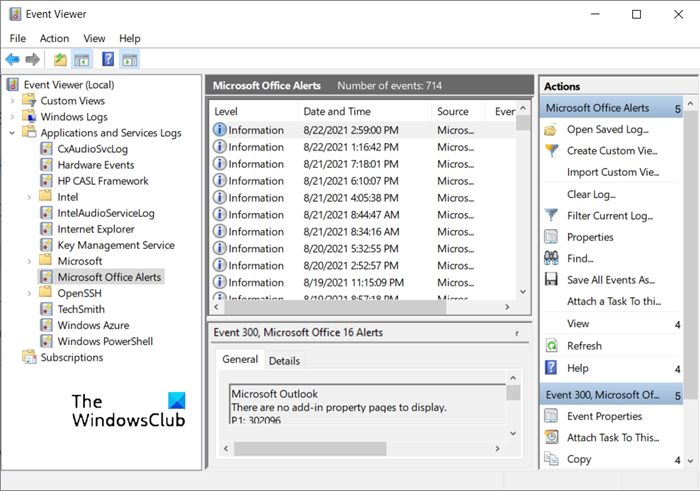Expand the OpenSSH folder node
The width and height of the screenshot is (700, 491).
pyautogui.click(x=29, y=293)
